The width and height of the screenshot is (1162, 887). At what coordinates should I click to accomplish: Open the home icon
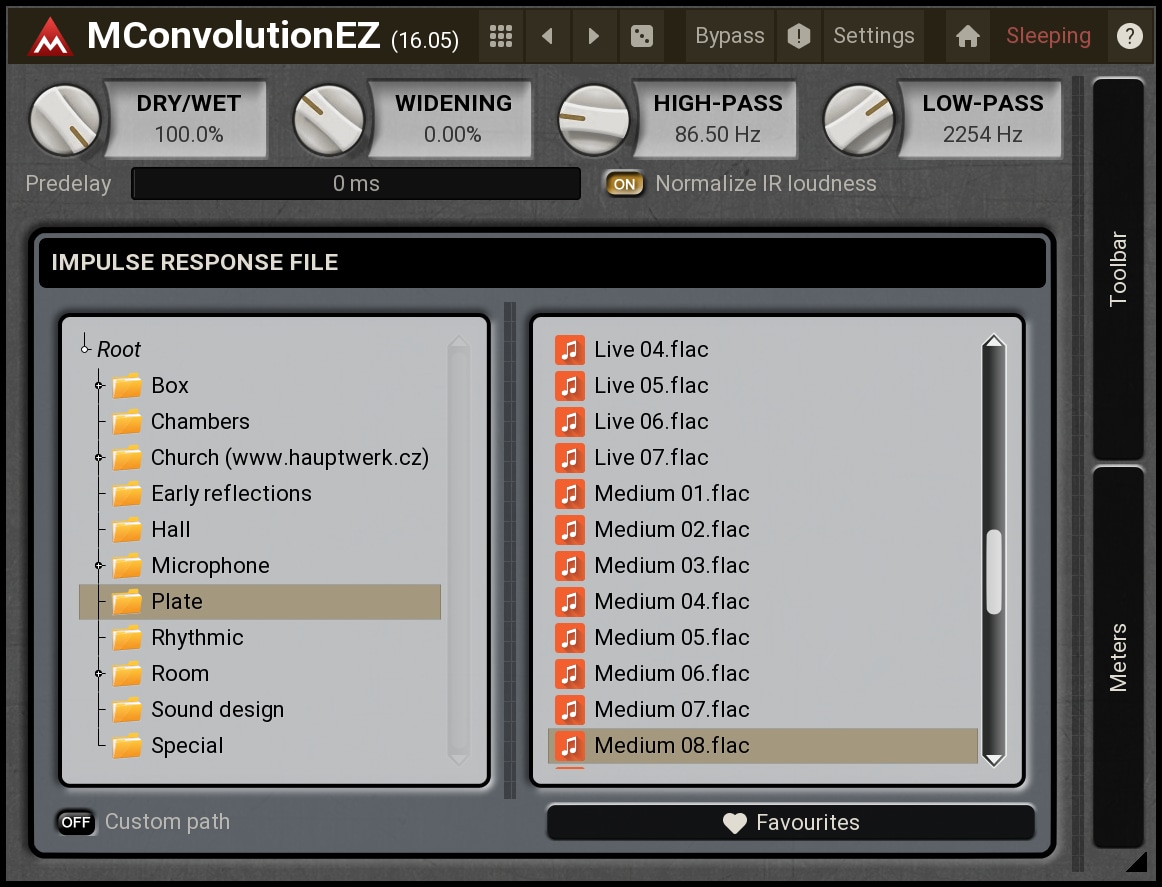point(968,36)
